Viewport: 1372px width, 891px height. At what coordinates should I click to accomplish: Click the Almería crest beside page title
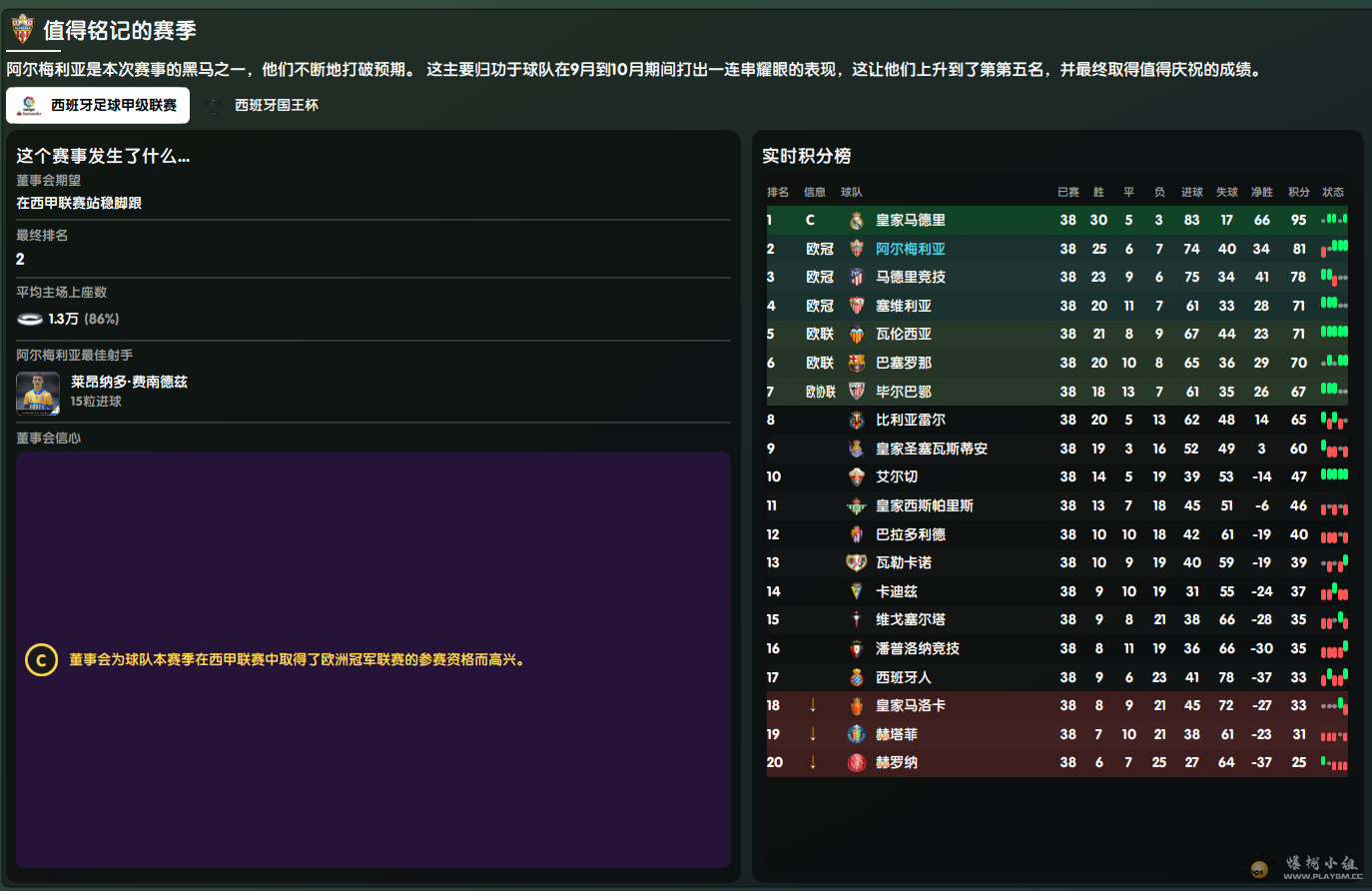click(22, 30)
